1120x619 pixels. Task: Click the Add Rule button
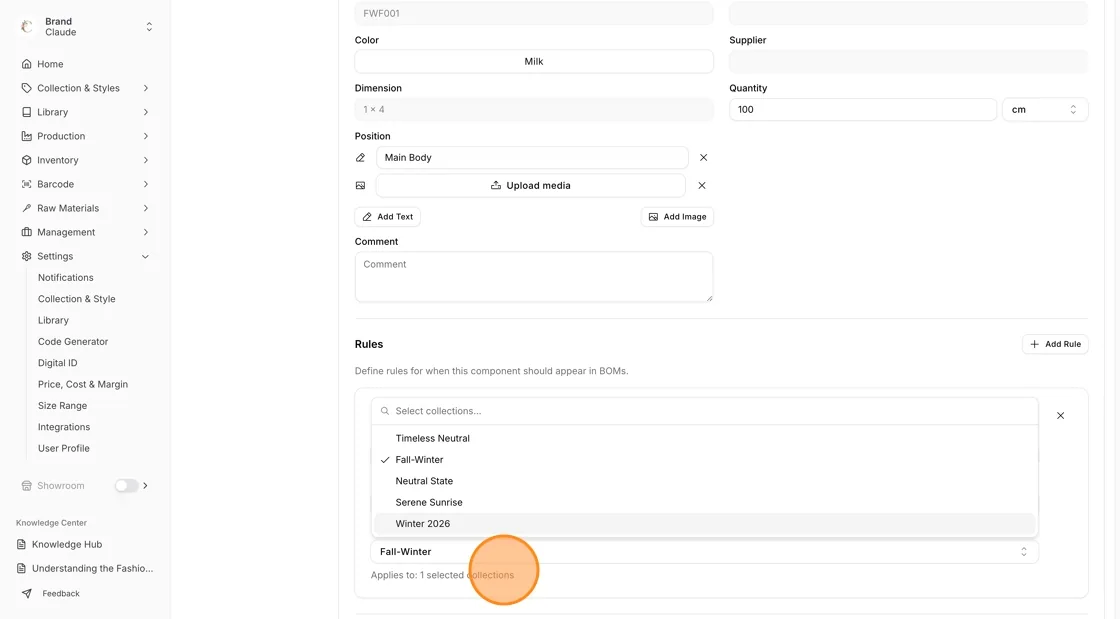tap(1055, 344)
